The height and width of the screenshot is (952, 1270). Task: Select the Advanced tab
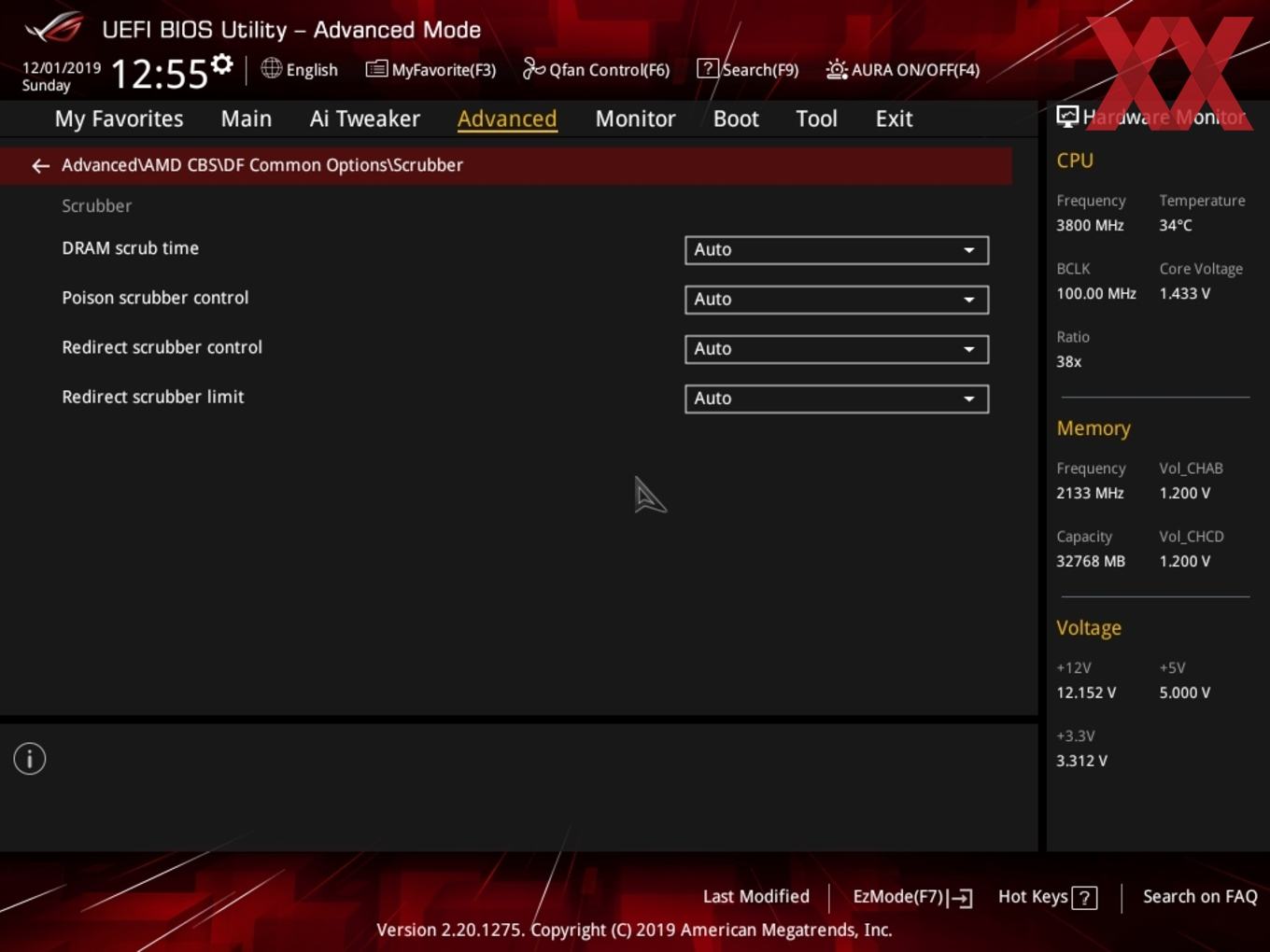pos(507,119)
